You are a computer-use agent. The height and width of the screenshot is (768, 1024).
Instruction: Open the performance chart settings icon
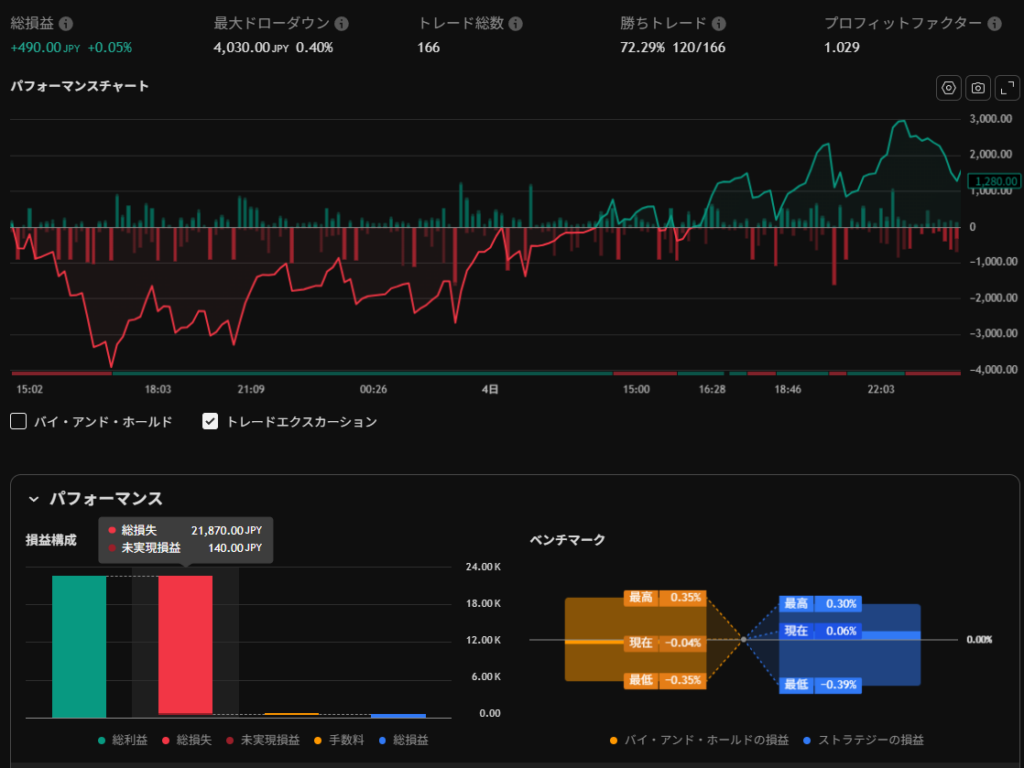pyautogui.click(x=948, y=88)
